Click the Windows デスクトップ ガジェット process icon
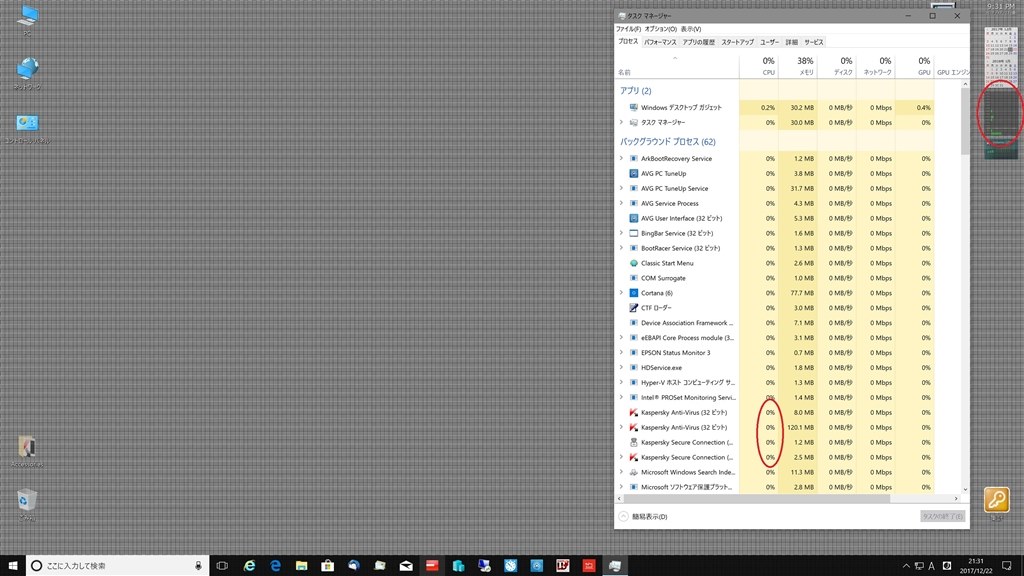 [x=633, y=107]
